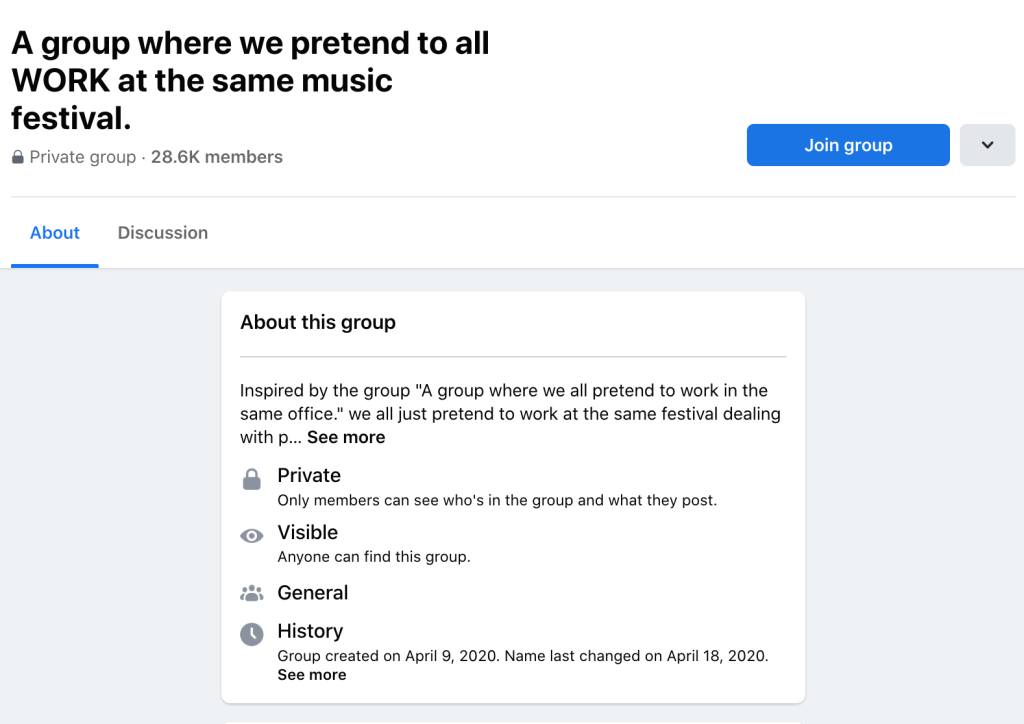Screen dimensions: 1024x724
Task: Open the chevron dropdown beside Join group
Action: pyautogui.click(x=987, y=145)
